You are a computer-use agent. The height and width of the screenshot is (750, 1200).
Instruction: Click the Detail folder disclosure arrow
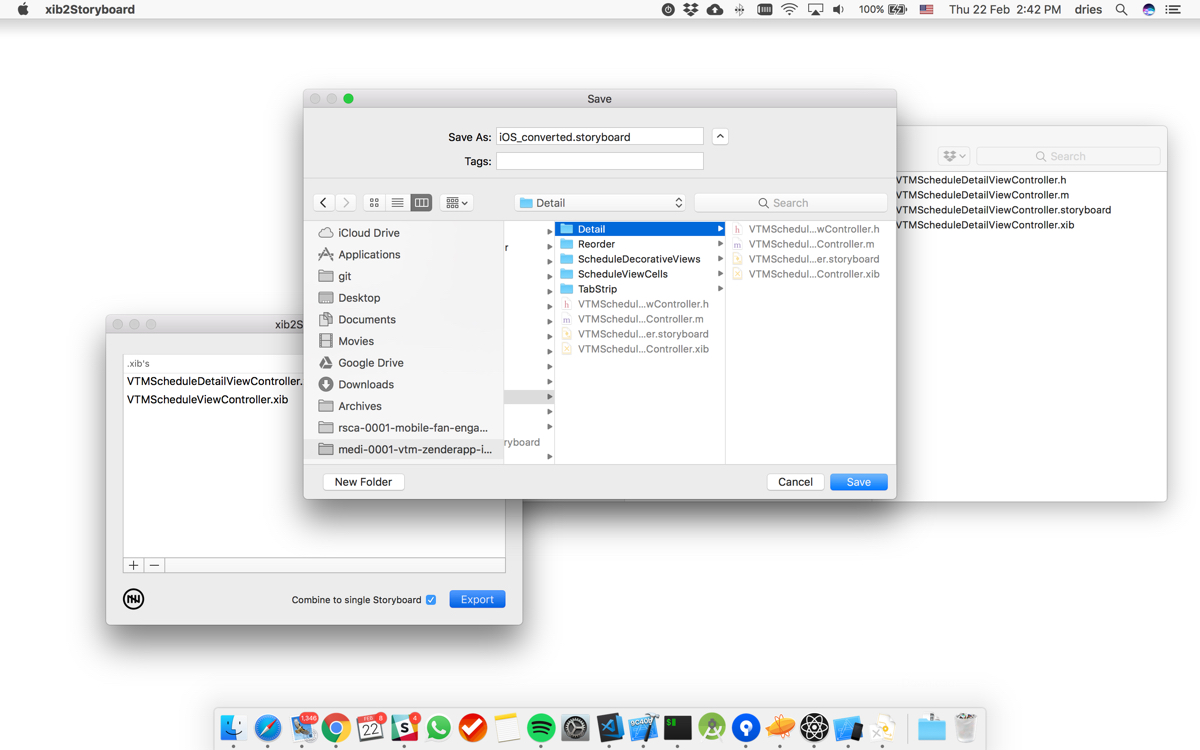(x=720, y=229)
